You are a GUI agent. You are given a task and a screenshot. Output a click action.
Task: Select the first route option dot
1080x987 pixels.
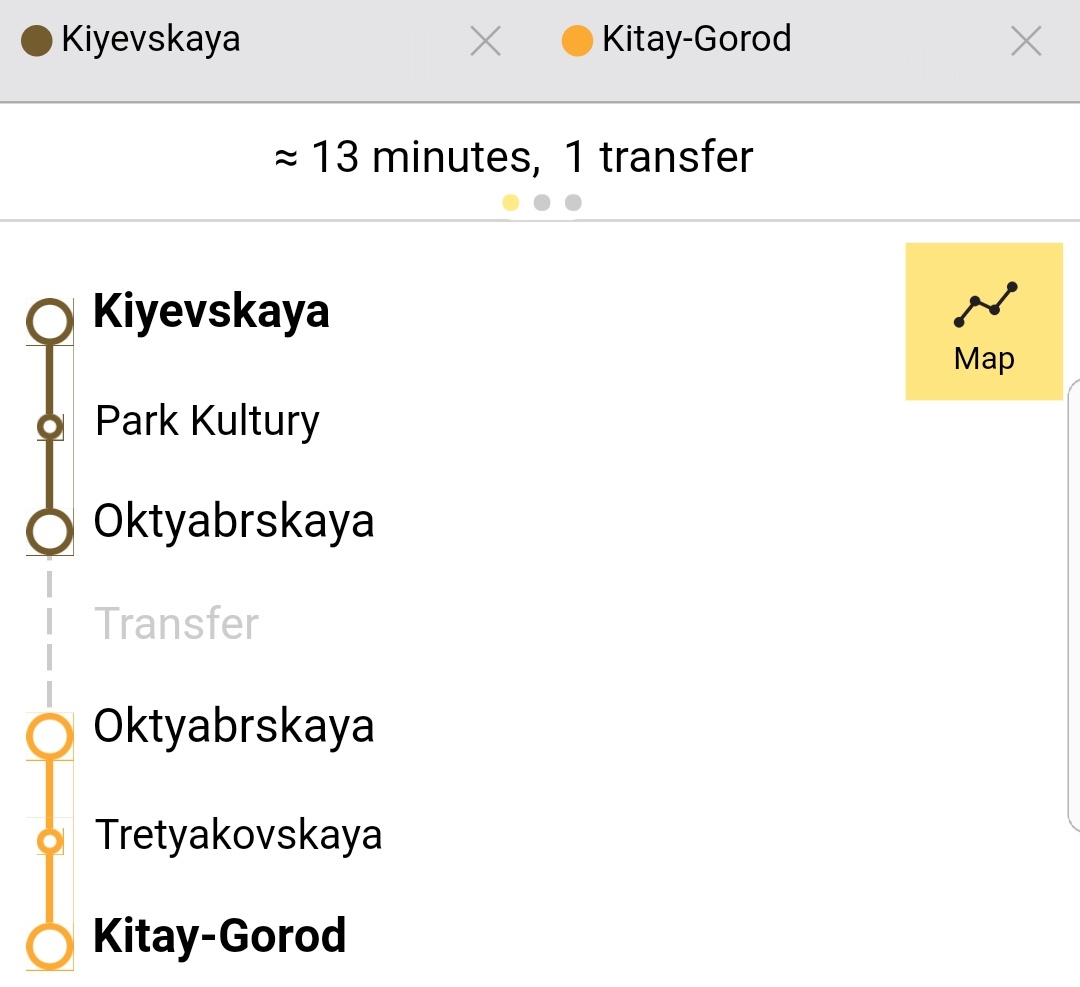[x=510, y=202]
